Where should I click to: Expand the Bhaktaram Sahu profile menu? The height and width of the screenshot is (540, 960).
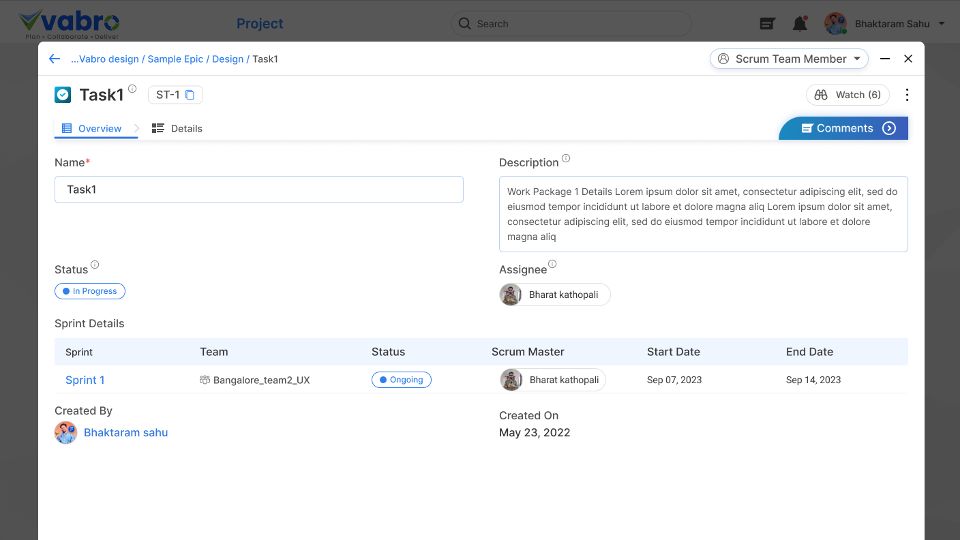coord(940,24)
